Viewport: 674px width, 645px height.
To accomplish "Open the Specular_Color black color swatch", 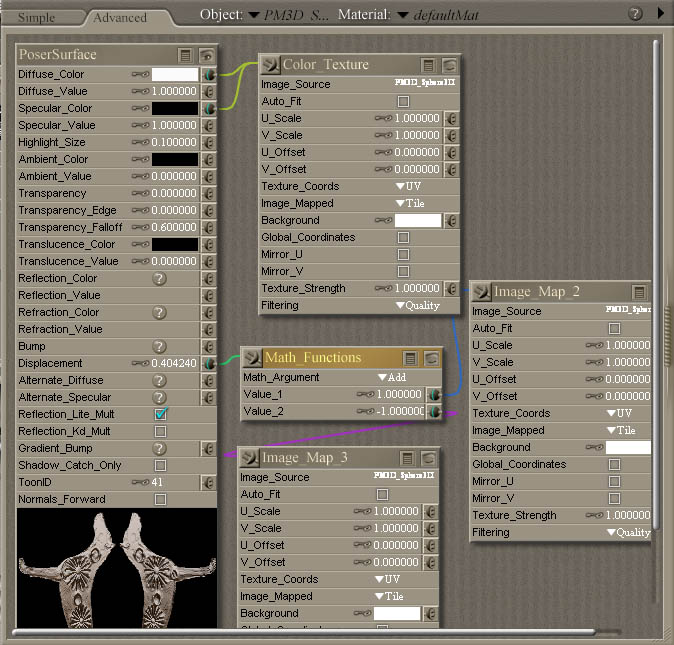I will click(175, 108).
